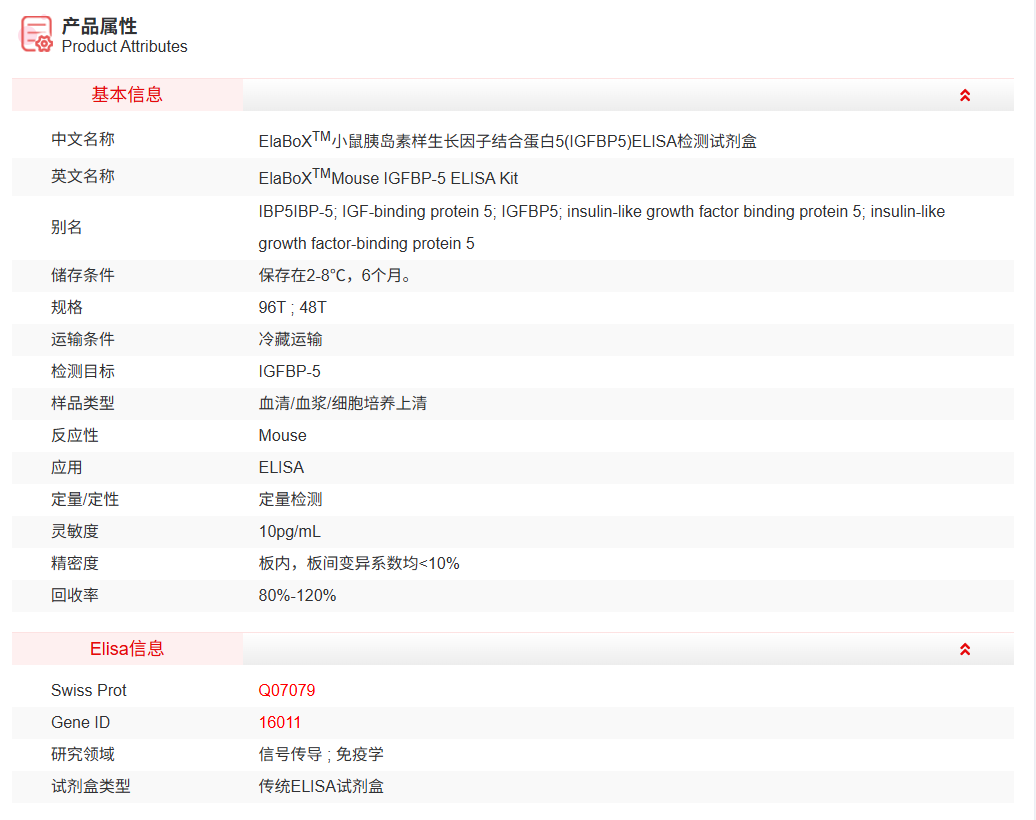Open the Gene ID 16011 link
Image resolution: width=1036 pixels, height=820 pixels.
point(280,723)
